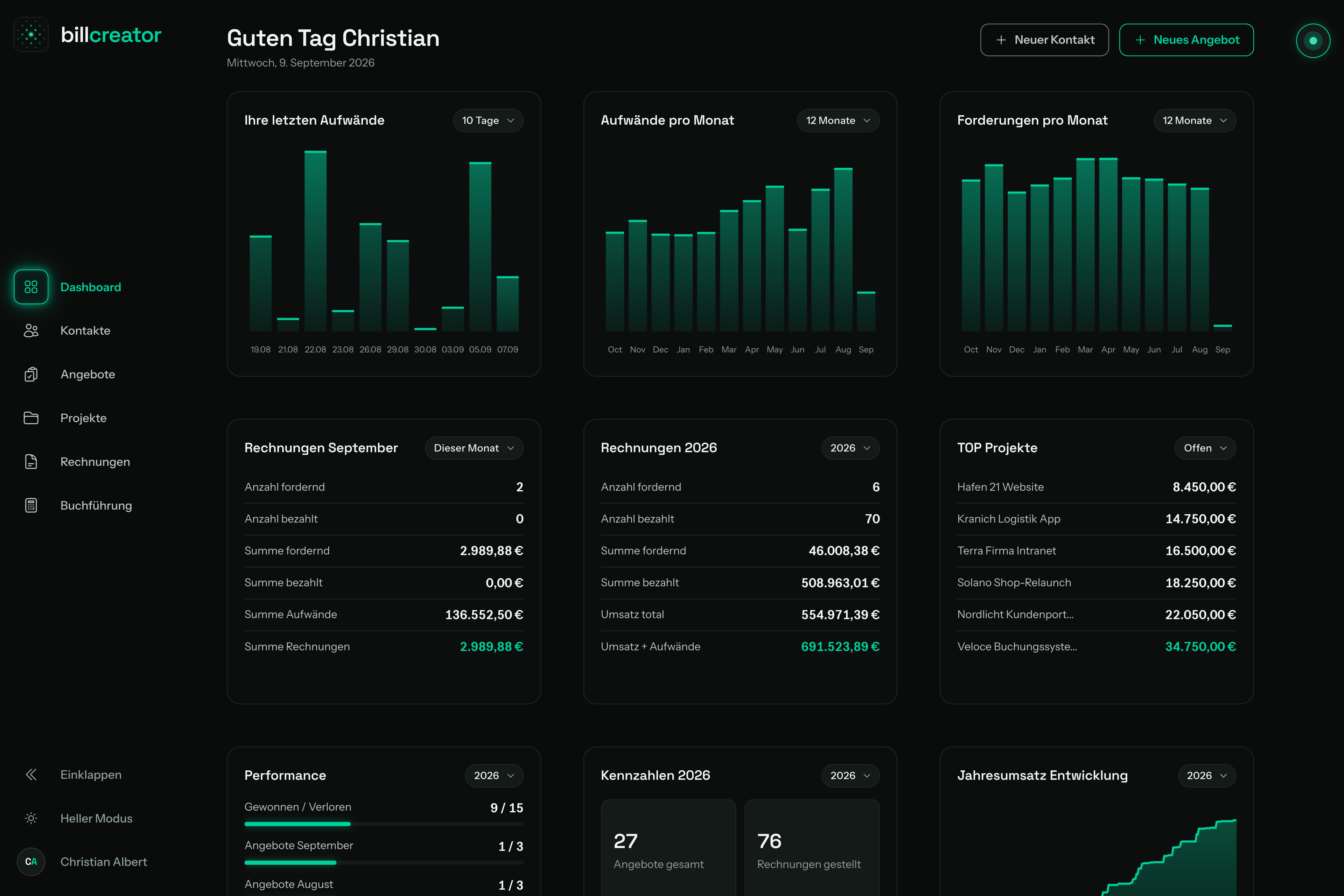
Task: Click the Jahresumsatz Entwicklung area chart
Action: coord(1169,857)
